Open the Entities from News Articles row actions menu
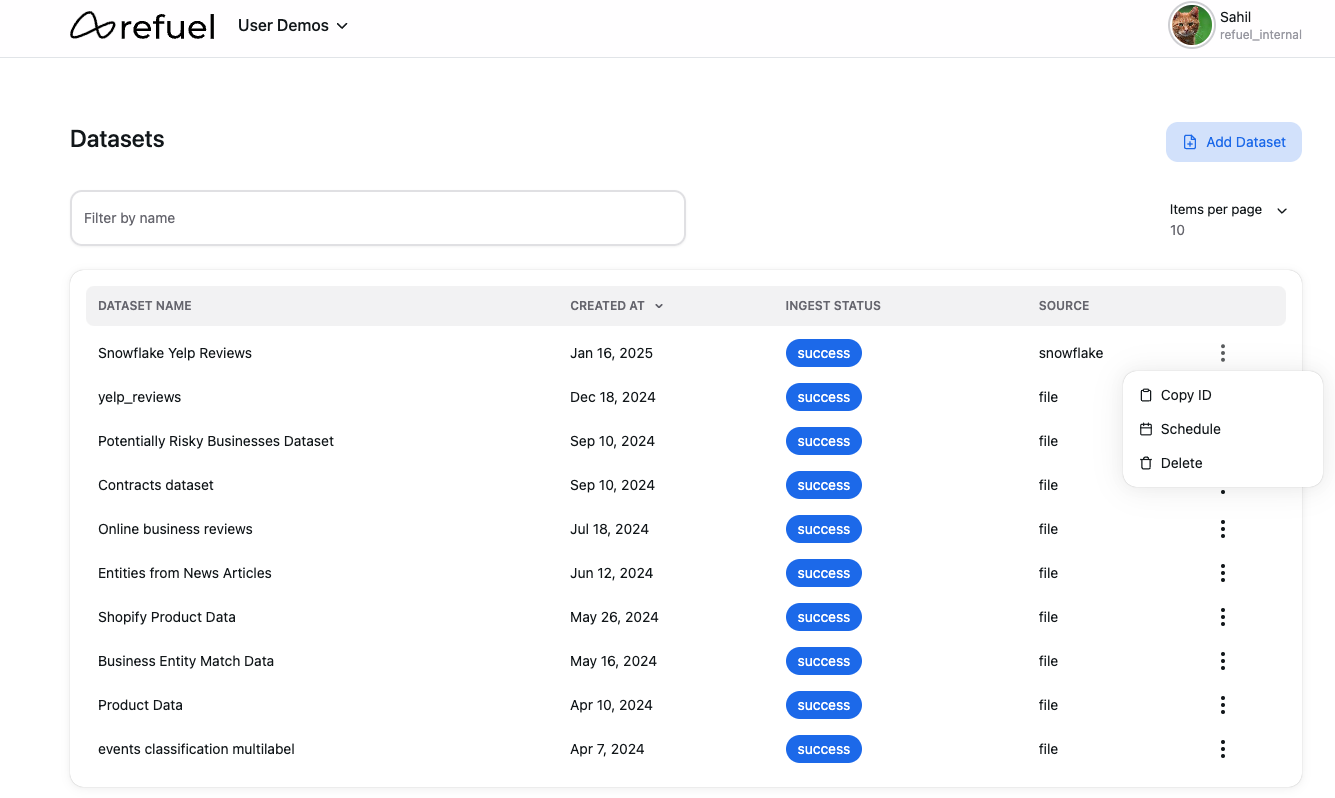Viewport: 1335px width, 798px height. coord(1222,573)
